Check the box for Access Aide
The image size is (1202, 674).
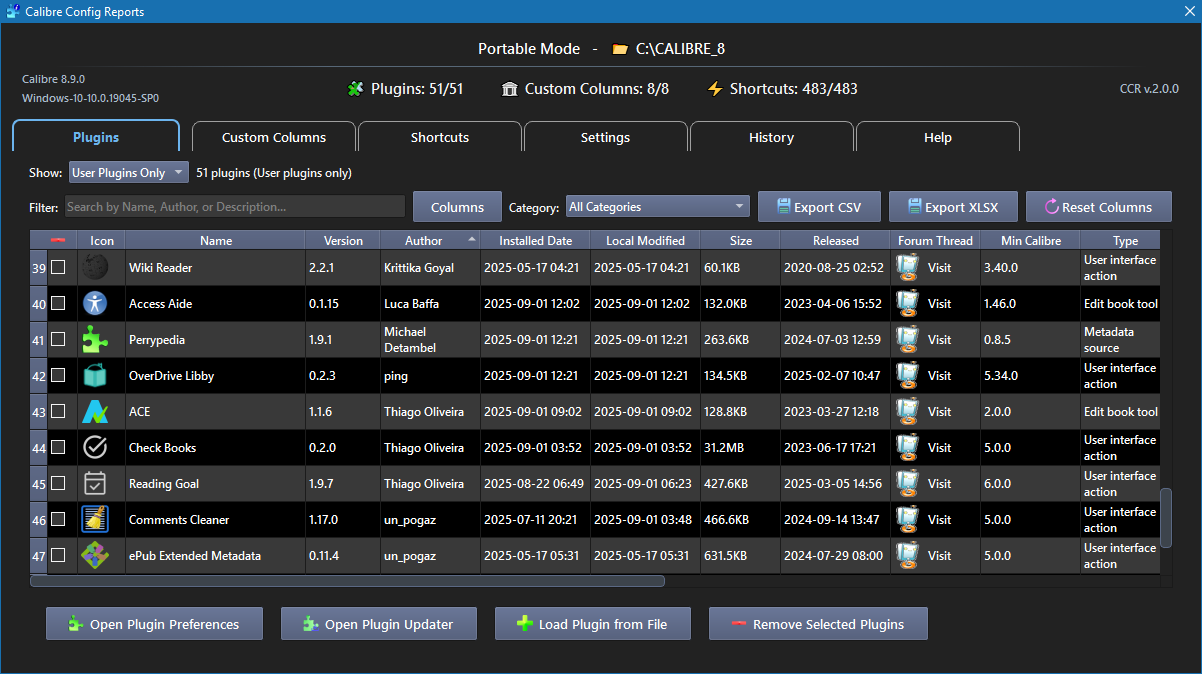(x=58, y=304)
